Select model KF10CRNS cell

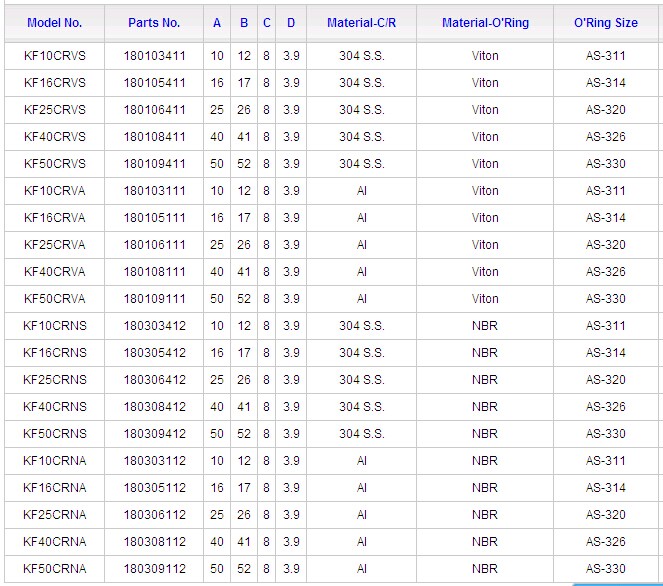[55, 326]
